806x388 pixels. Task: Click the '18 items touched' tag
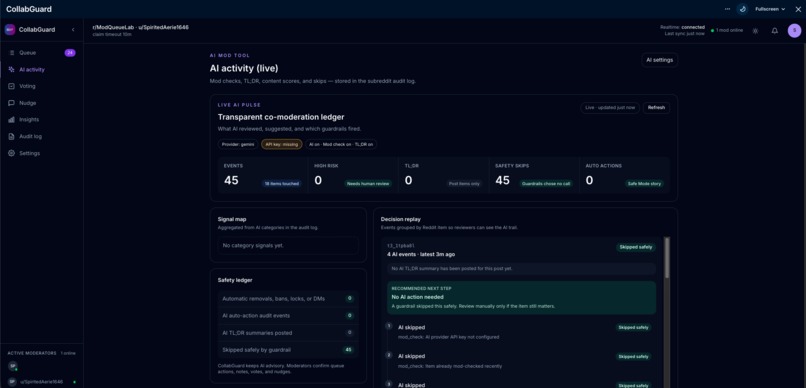(x=281, y=183)
